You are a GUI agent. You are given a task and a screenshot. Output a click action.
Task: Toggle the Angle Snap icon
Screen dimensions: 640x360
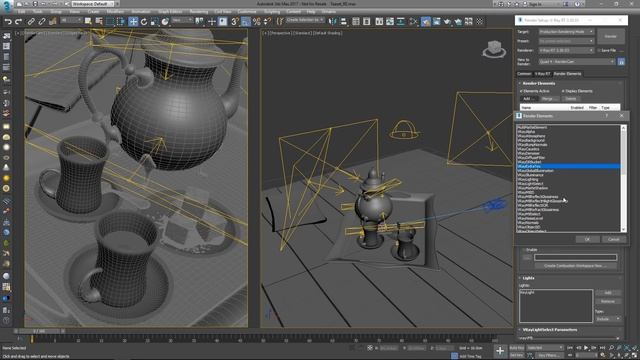pos(246,22)
